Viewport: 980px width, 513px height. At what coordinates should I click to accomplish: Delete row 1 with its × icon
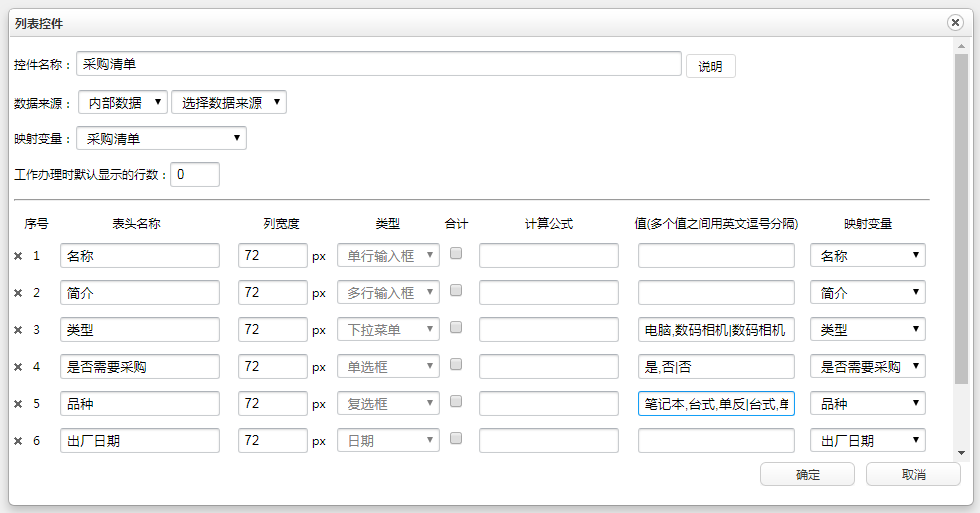18,256
